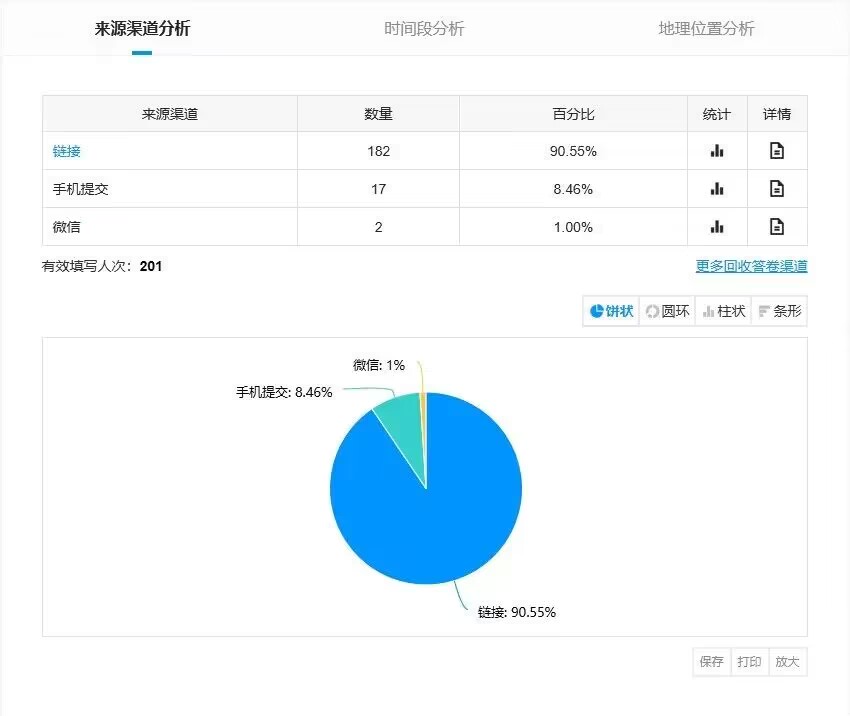The width and height of the screenshot is (850, 716).
Task: Click the 更多回收答卷渠道 link
Action: click(x=751, y=266)
